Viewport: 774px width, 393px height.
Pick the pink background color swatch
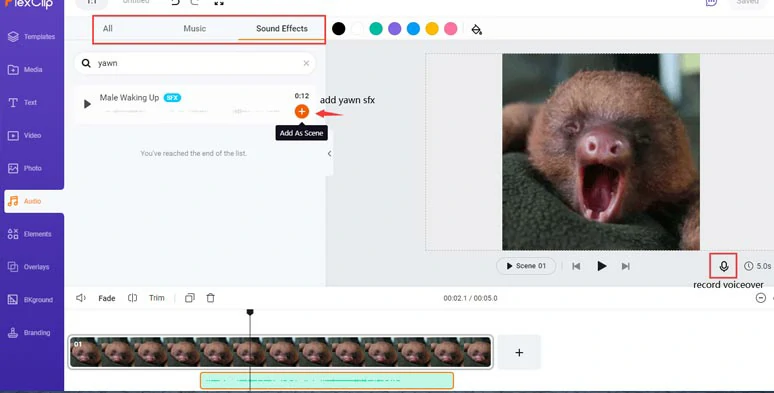451,29
